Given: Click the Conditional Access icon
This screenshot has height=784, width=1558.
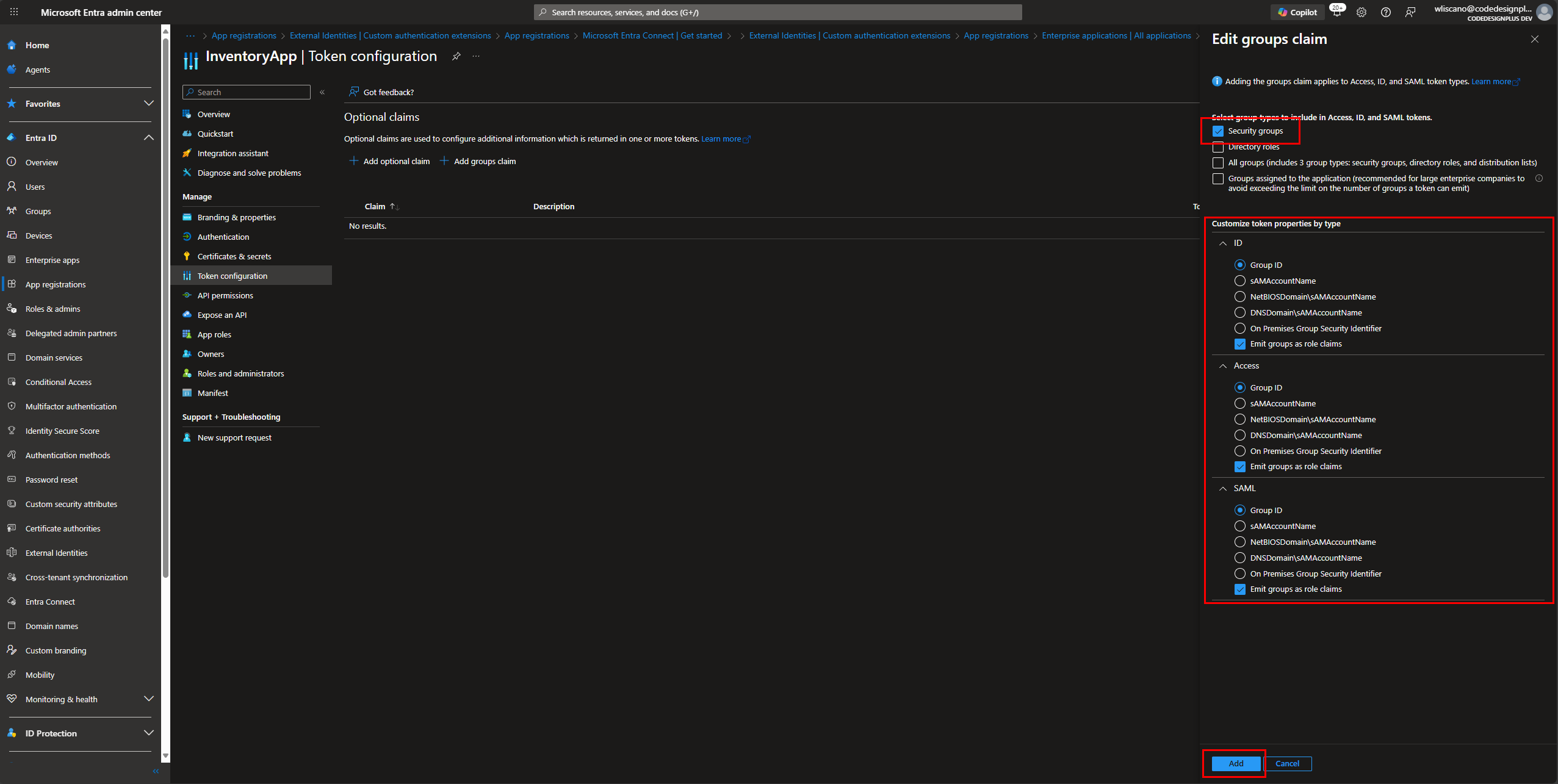Looking at the screenshot, I should [x=12, y=382].
